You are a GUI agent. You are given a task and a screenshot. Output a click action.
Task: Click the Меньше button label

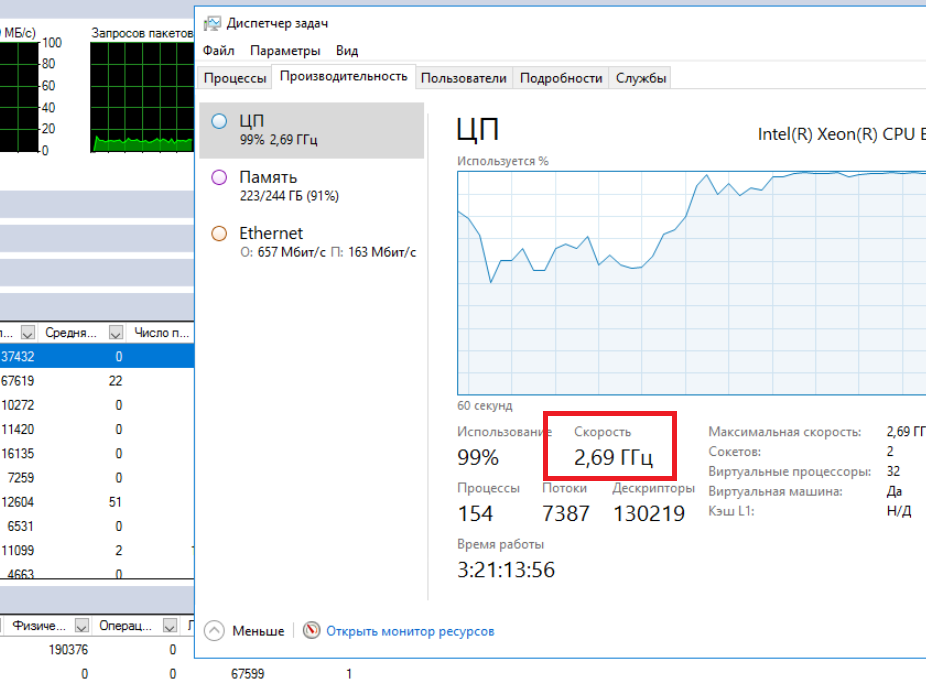coord(258,631)
